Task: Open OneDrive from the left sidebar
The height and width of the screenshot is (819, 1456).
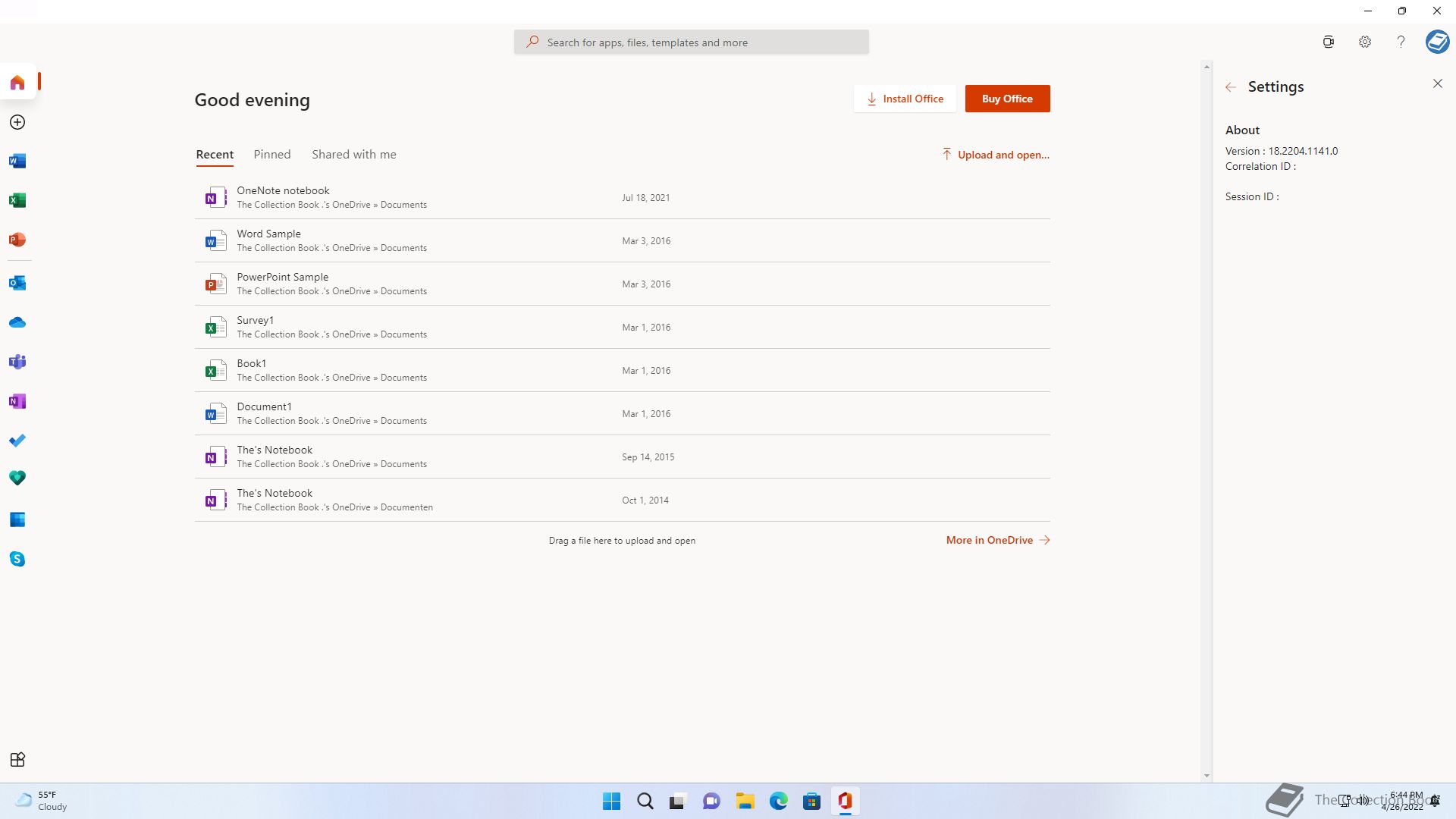Action: pos(17,322)
